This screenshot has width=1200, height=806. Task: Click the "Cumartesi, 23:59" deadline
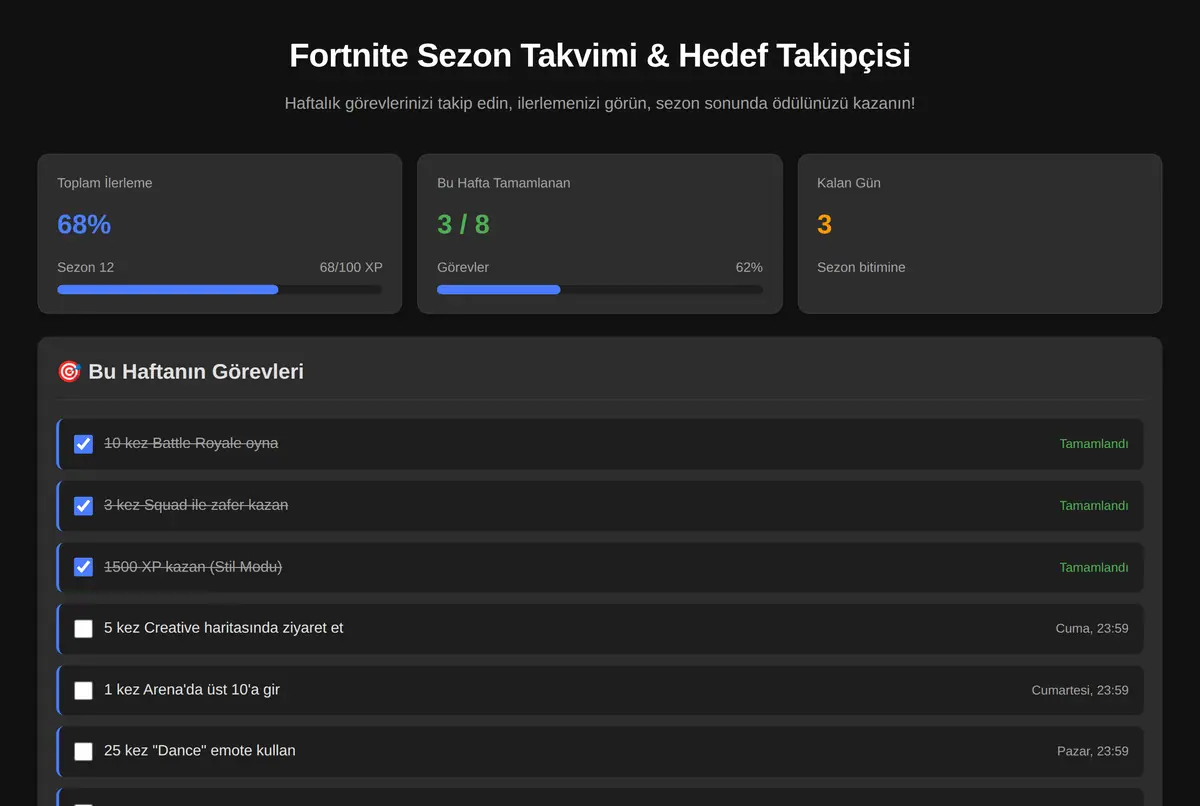[1080, 690]
